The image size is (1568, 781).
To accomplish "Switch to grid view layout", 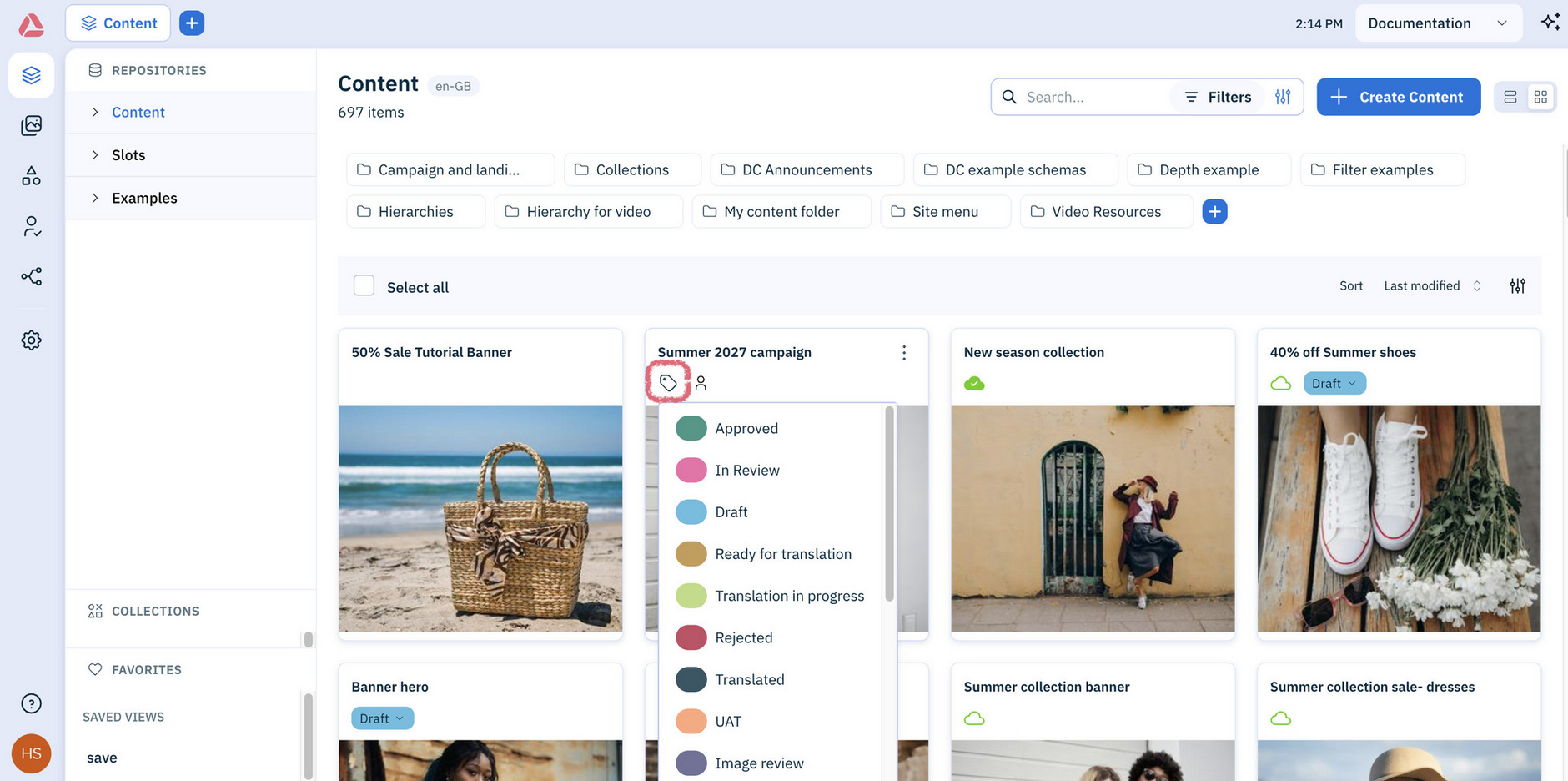I will 1540,97.
